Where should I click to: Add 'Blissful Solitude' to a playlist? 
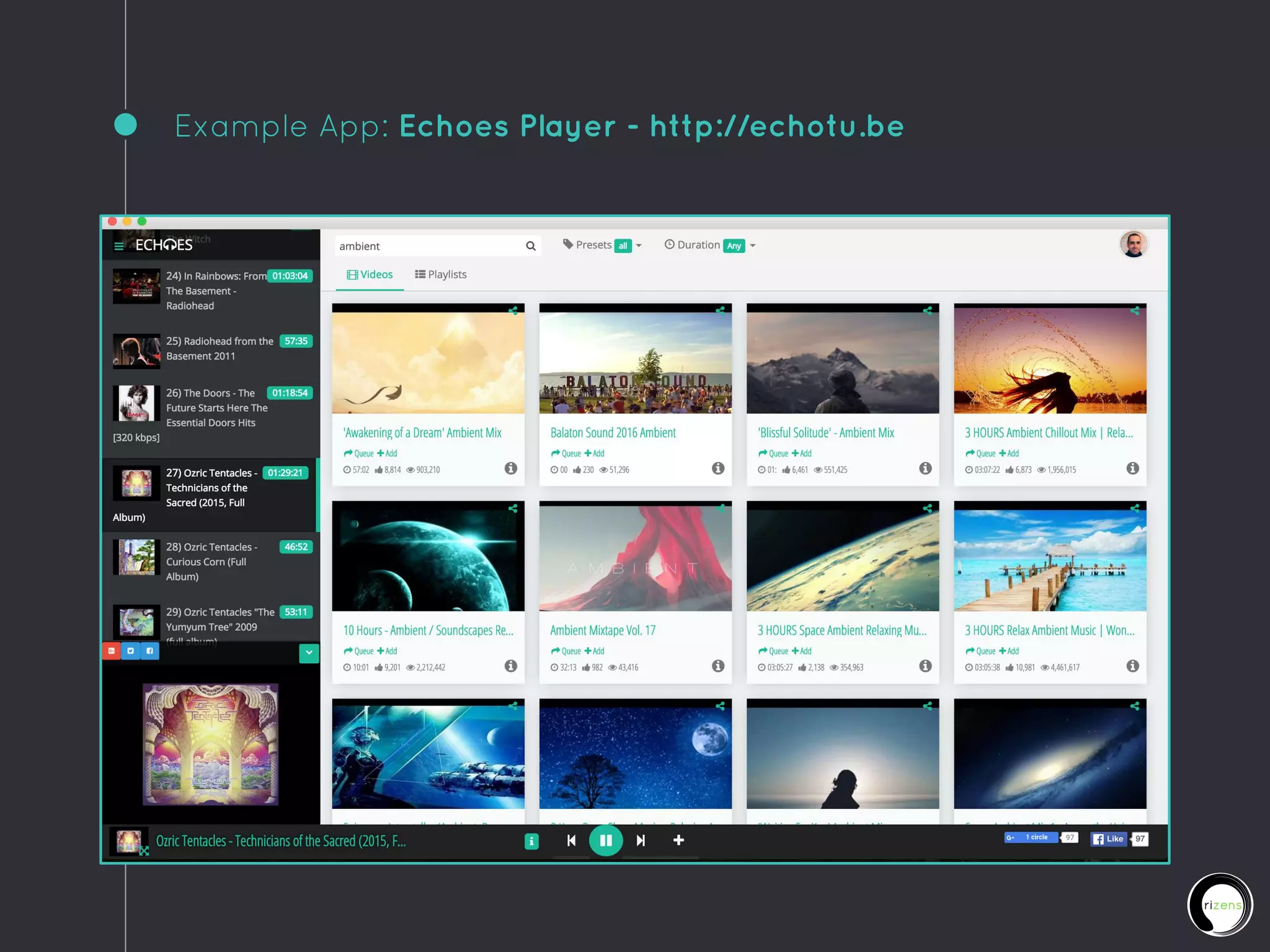point(801,454)
